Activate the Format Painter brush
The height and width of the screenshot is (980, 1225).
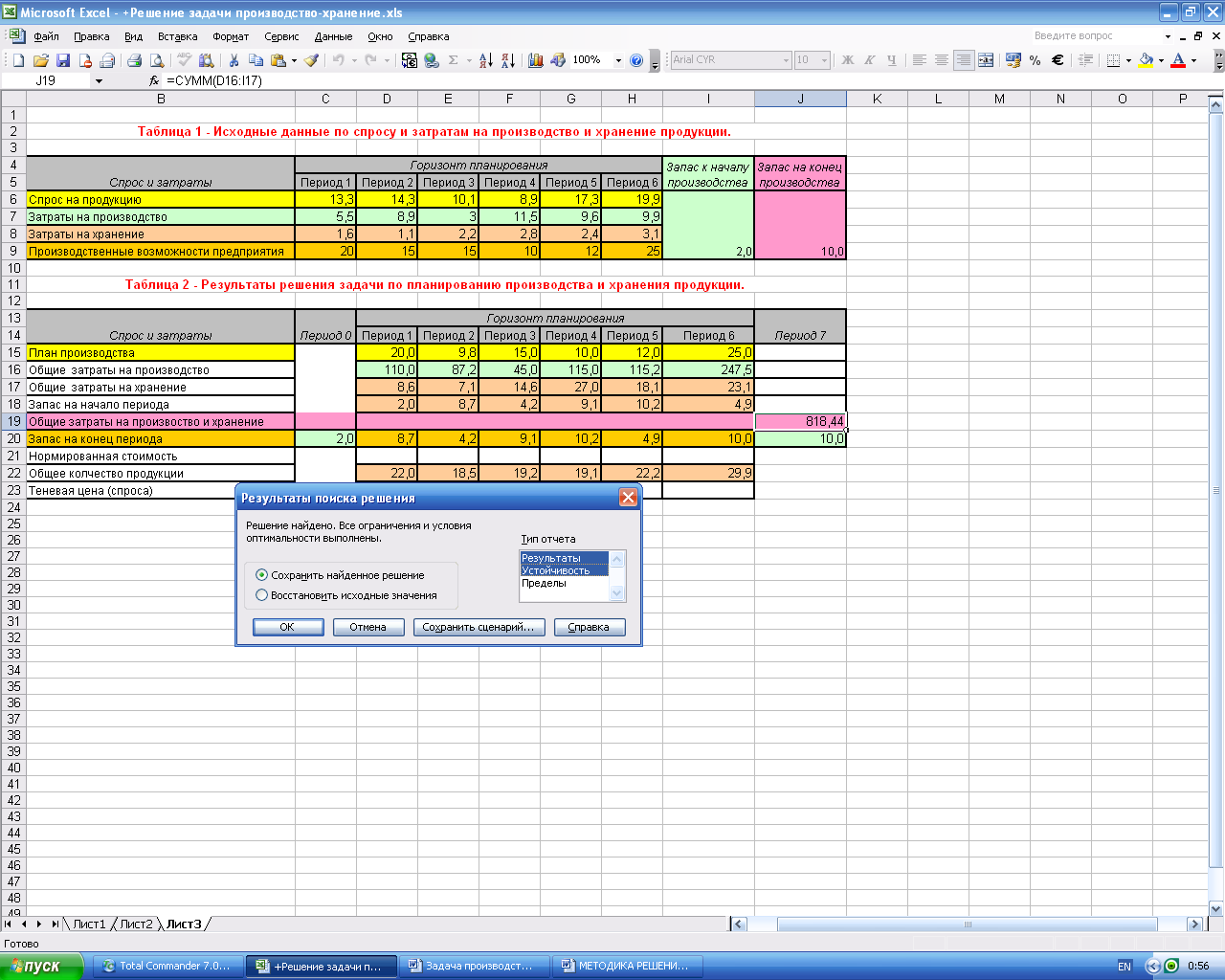(x=311, y=60)
